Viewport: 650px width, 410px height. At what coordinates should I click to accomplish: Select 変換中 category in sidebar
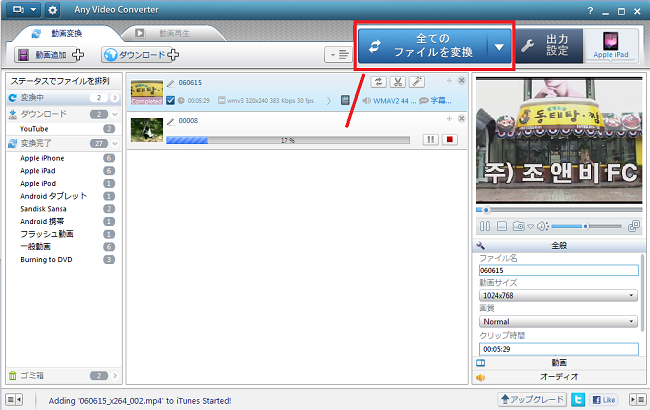[63, 97]
